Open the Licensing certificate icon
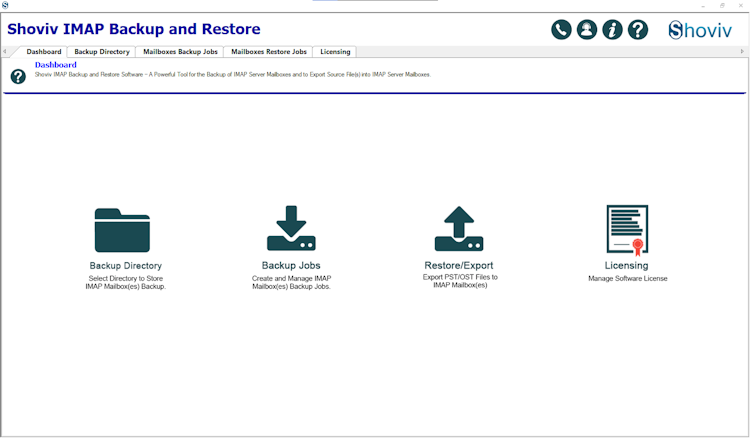750x438 pixels. click(627, 230)
